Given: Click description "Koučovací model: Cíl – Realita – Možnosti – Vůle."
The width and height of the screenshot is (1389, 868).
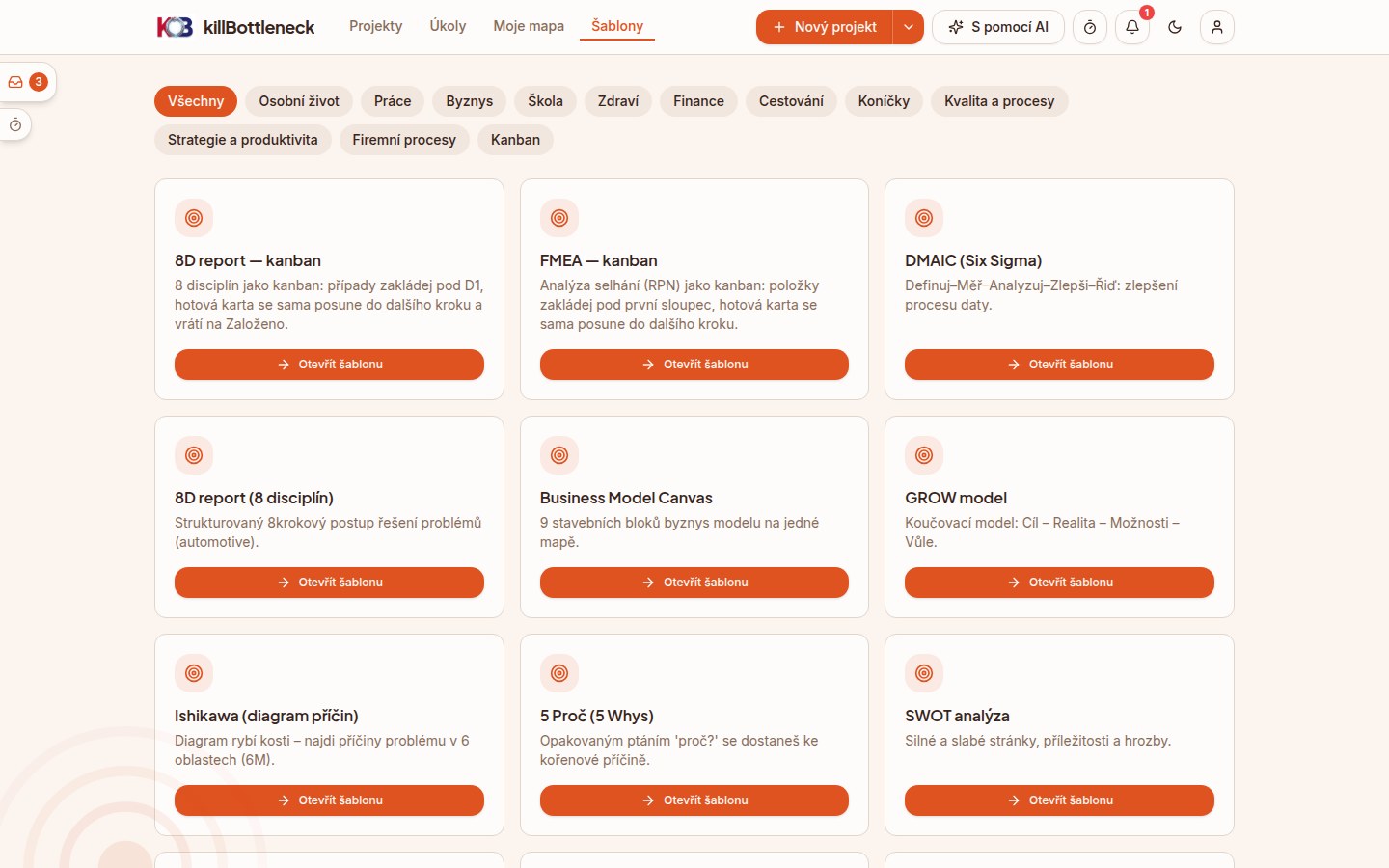Looking at the screenshot, I should pyautogui.click(x=1042, y=532).
